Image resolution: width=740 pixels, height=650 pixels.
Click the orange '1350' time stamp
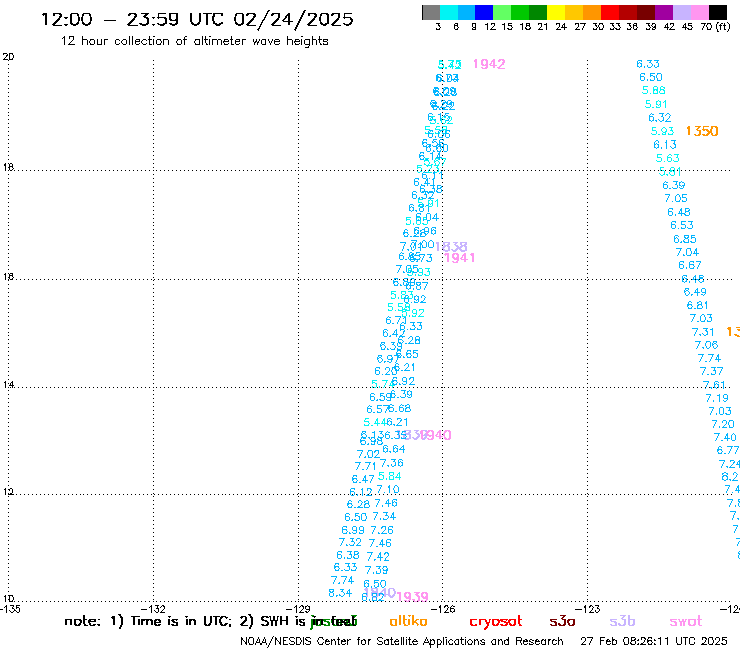[x=702, y=131]
